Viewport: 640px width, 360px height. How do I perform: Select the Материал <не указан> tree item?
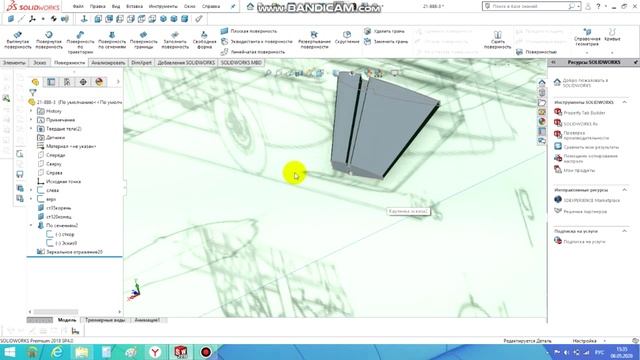67,147
